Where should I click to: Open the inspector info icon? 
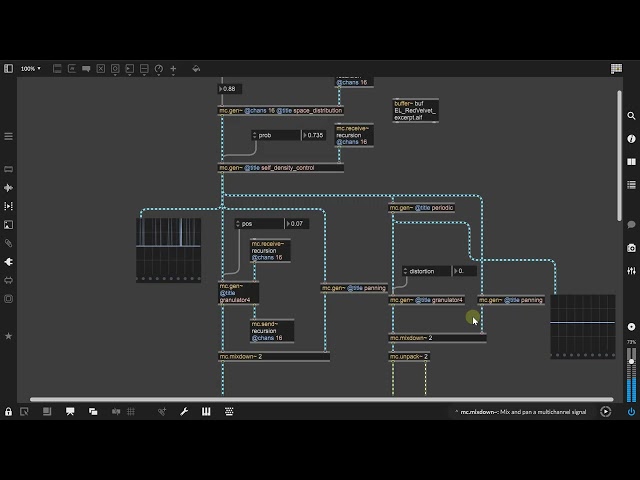631,139
